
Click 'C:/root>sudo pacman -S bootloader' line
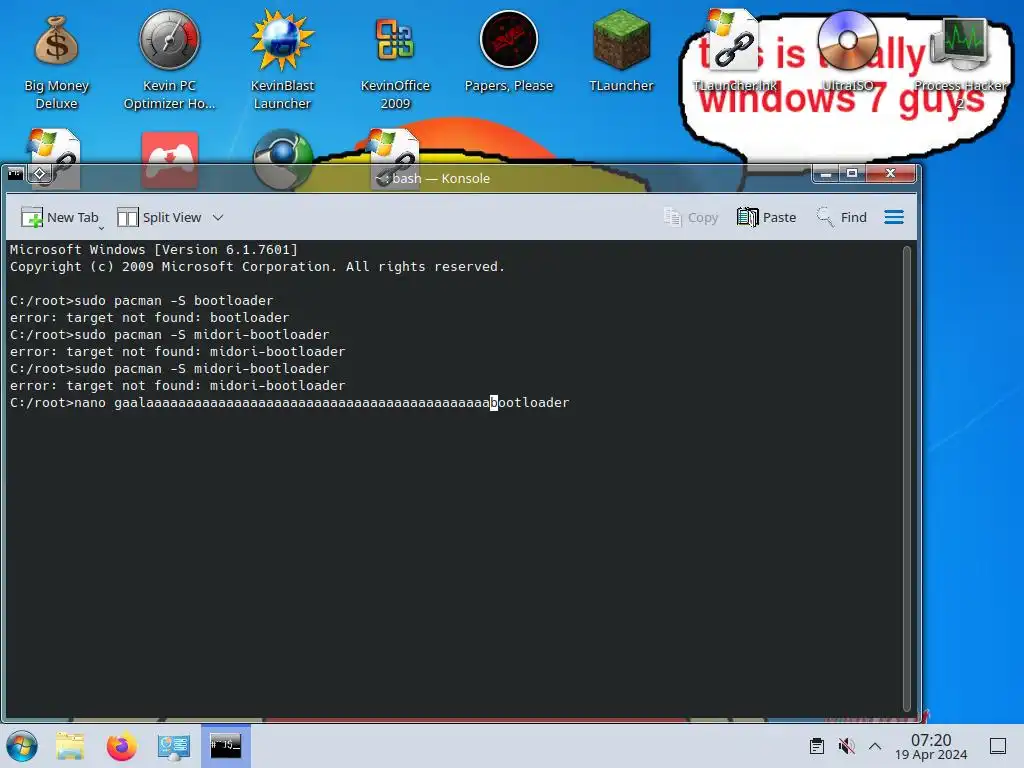(x=142, y=301)
